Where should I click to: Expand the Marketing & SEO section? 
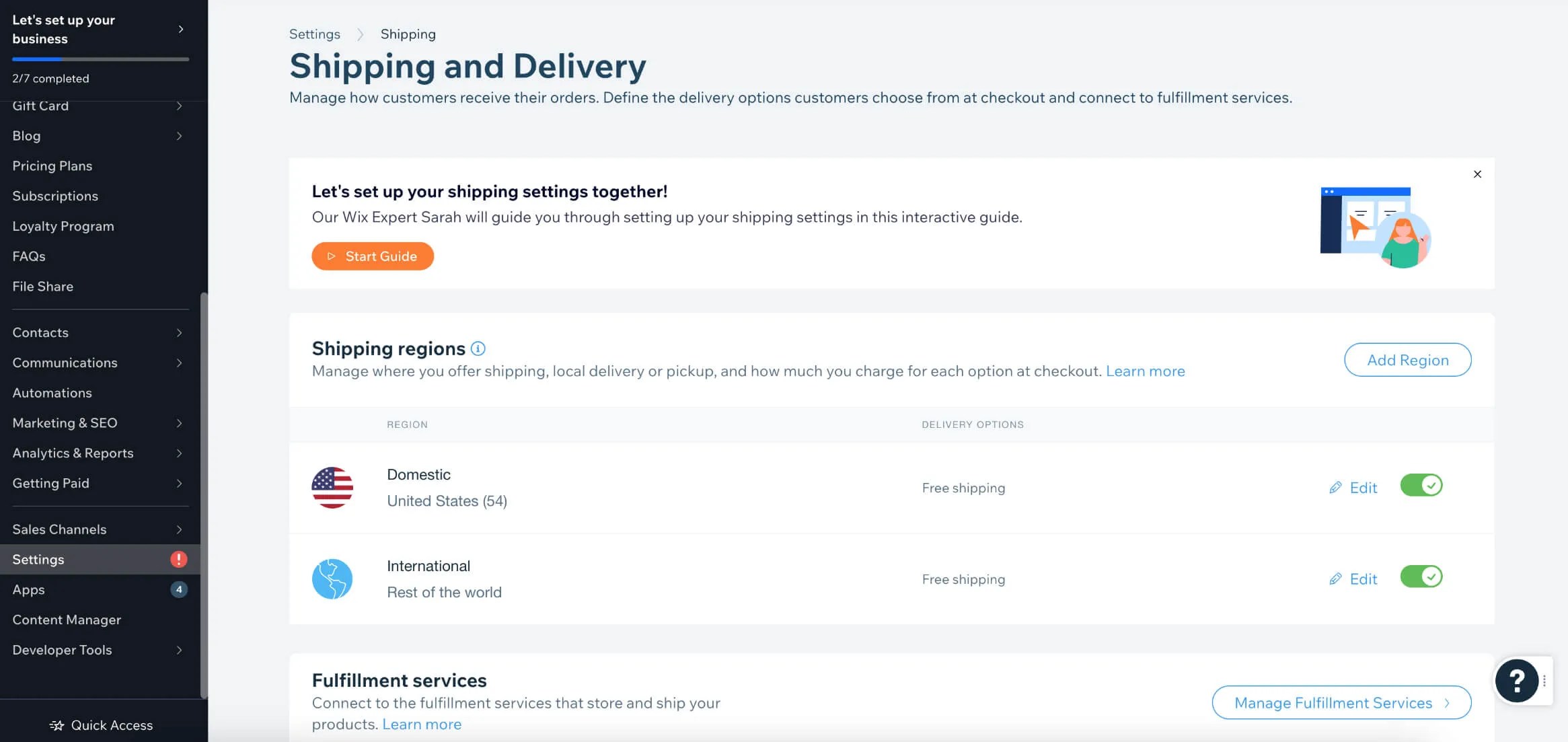click(x=179, y=422)
